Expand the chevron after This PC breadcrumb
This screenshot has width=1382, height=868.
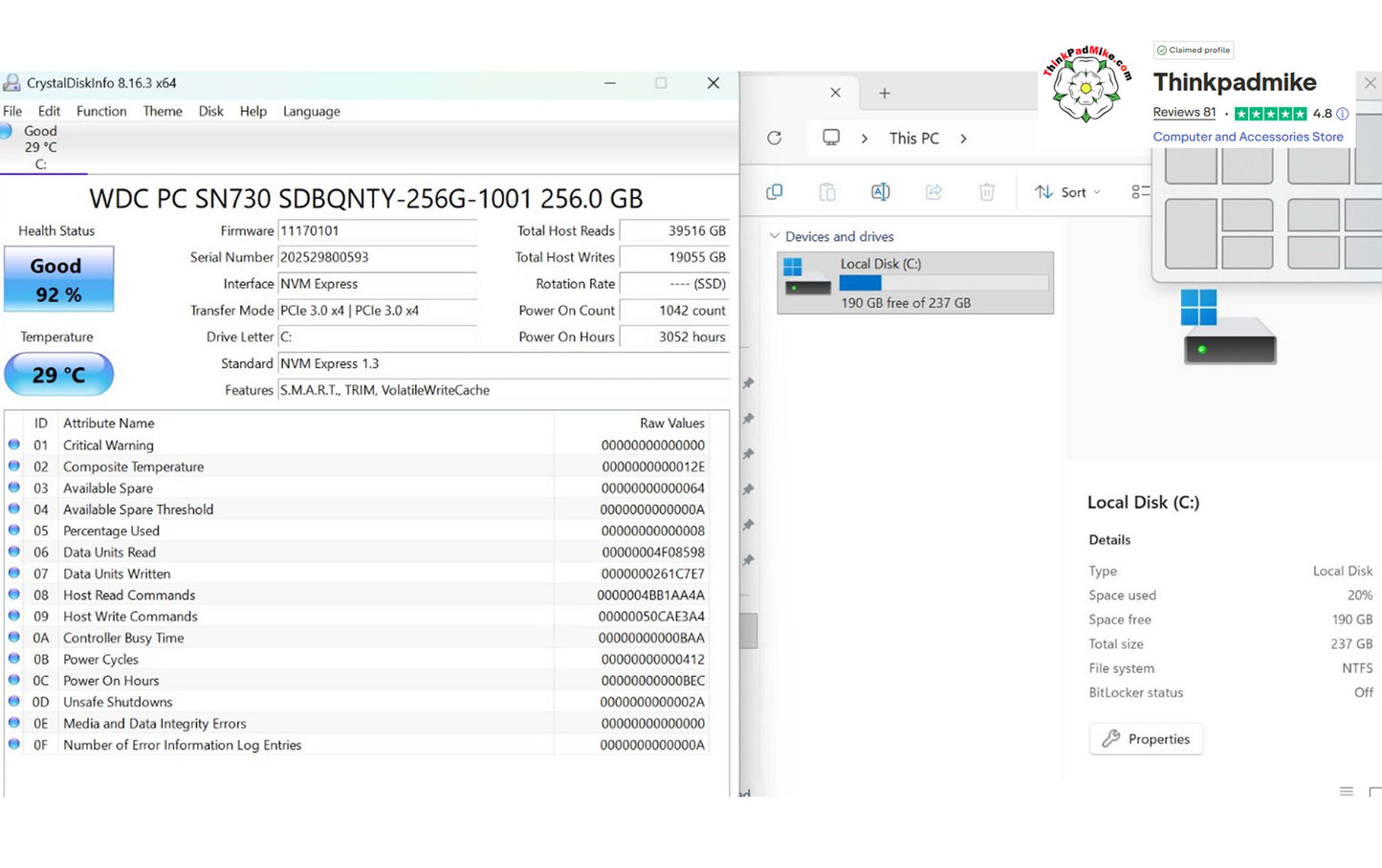click(963, 139)
